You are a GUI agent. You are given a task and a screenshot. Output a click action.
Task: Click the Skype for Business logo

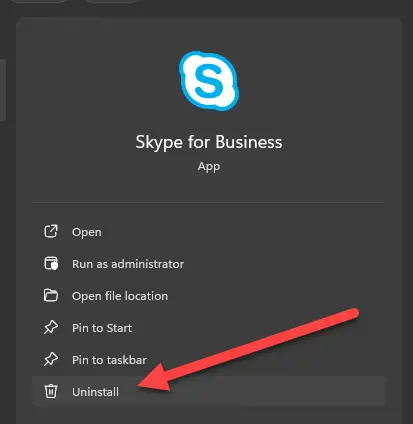point(209,81)
